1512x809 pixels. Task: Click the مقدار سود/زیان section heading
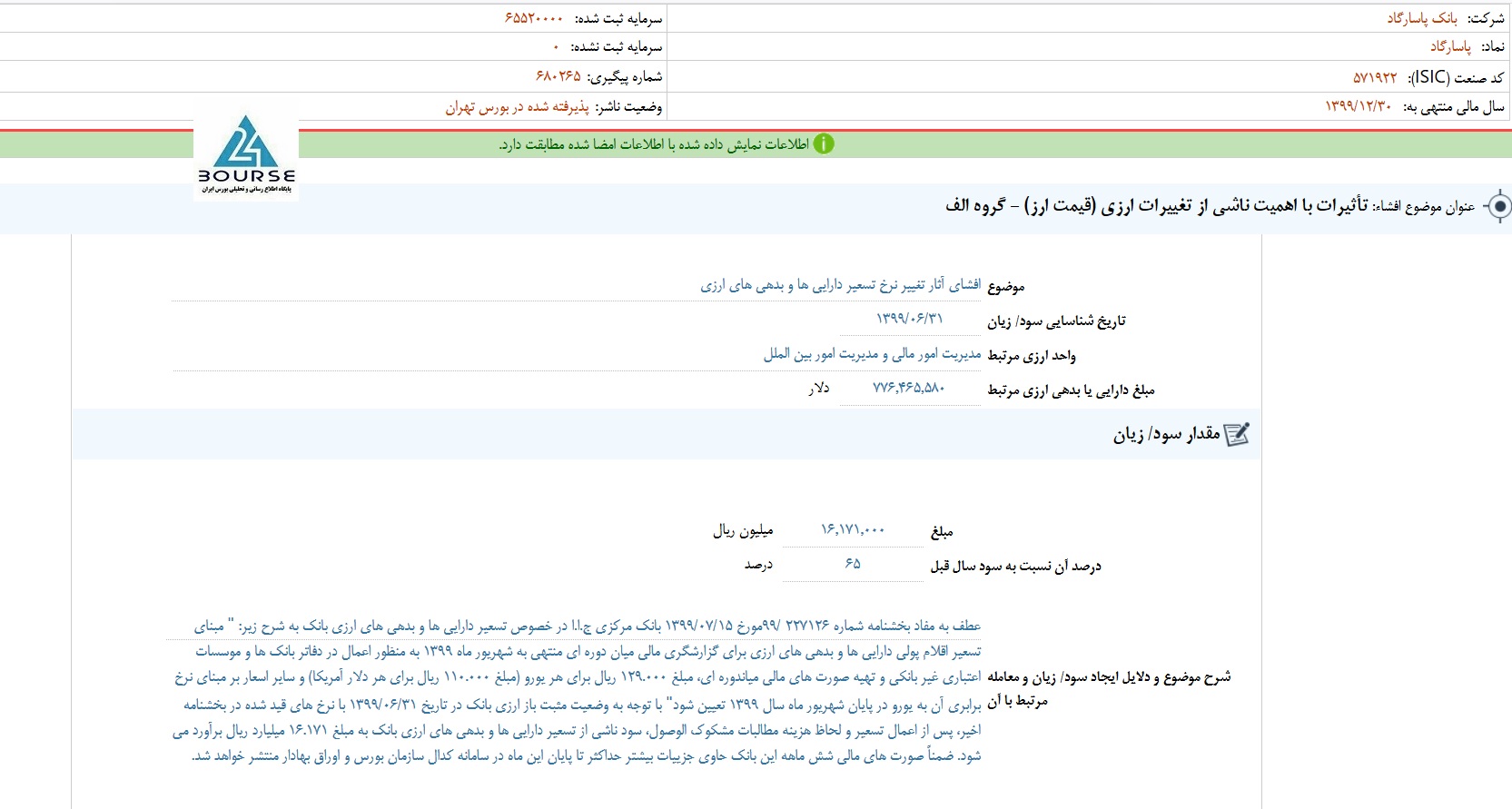pyautogui.click(x=1166, y=435)
